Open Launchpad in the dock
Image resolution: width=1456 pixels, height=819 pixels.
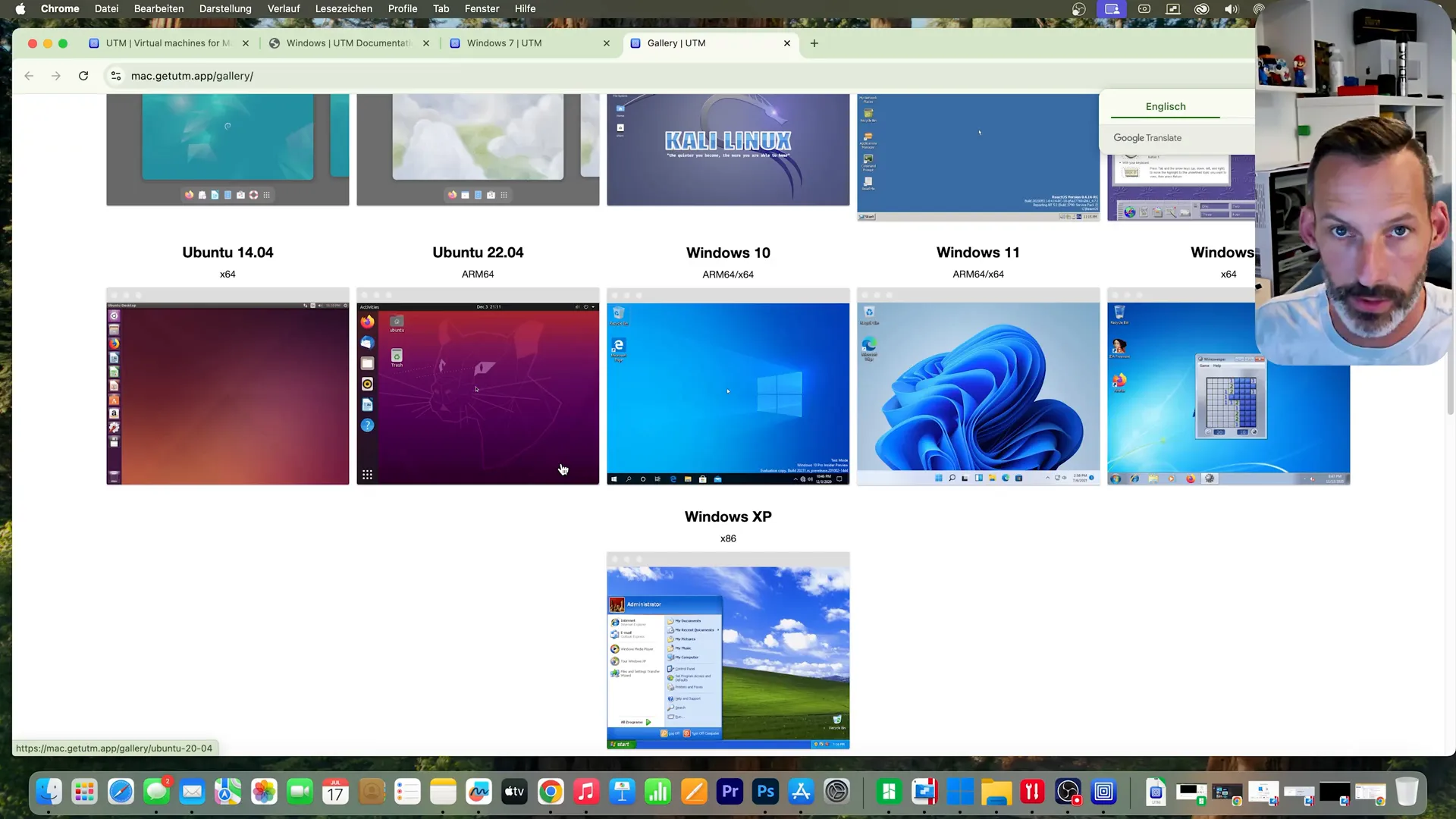point(85,792)
